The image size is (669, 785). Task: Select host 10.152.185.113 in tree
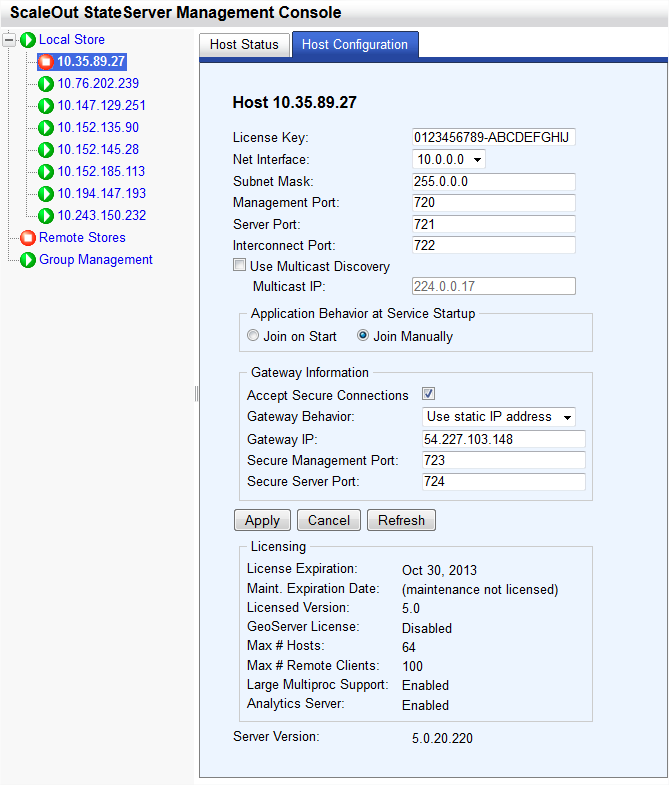101,172
